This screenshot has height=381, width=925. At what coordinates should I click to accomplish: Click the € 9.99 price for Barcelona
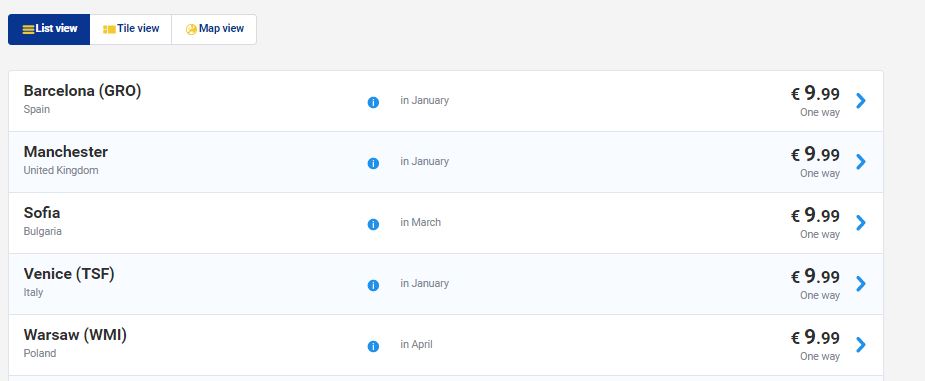tap(815, 93)
